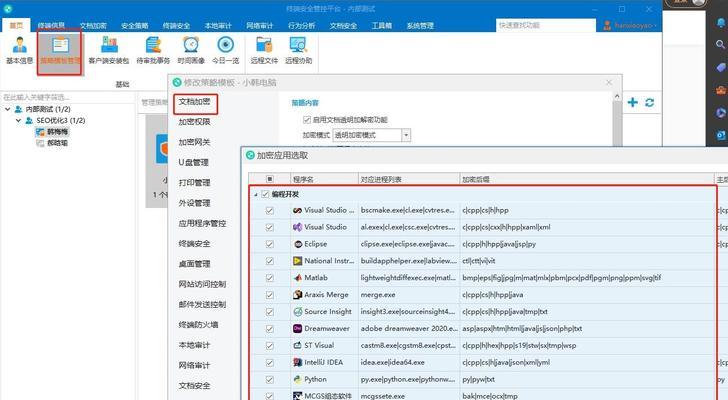Click the IntelliJ IDEA program icon

298,362
